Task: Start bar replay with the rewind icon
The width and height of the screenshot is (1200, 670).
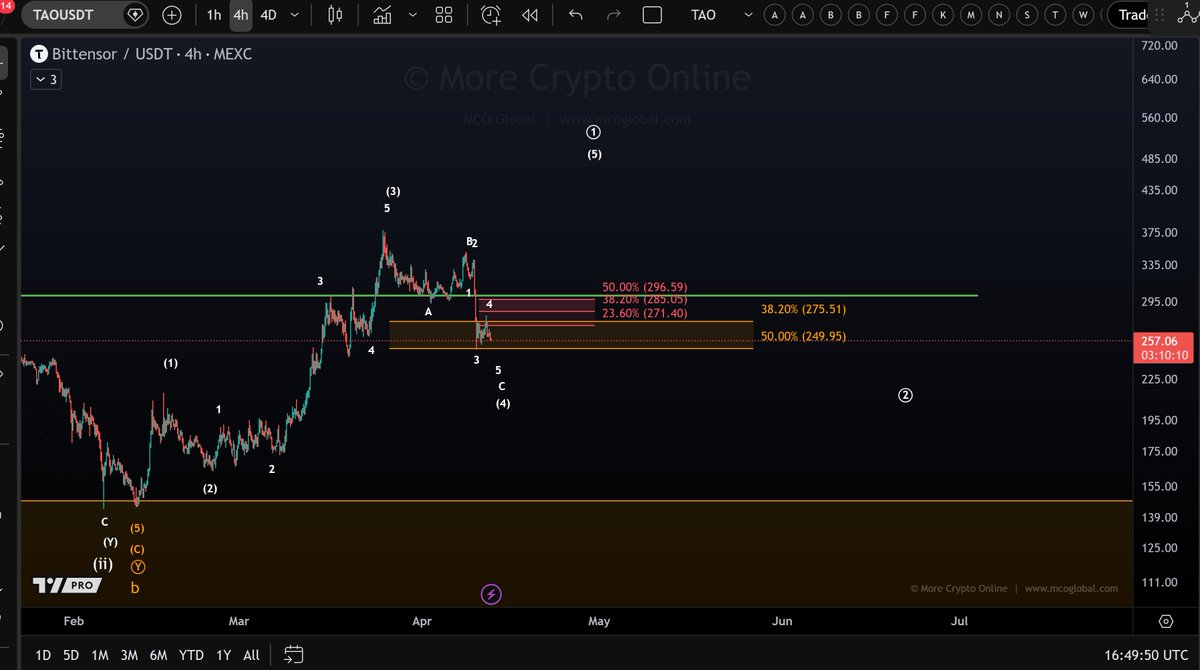Action: pos(530,15)
